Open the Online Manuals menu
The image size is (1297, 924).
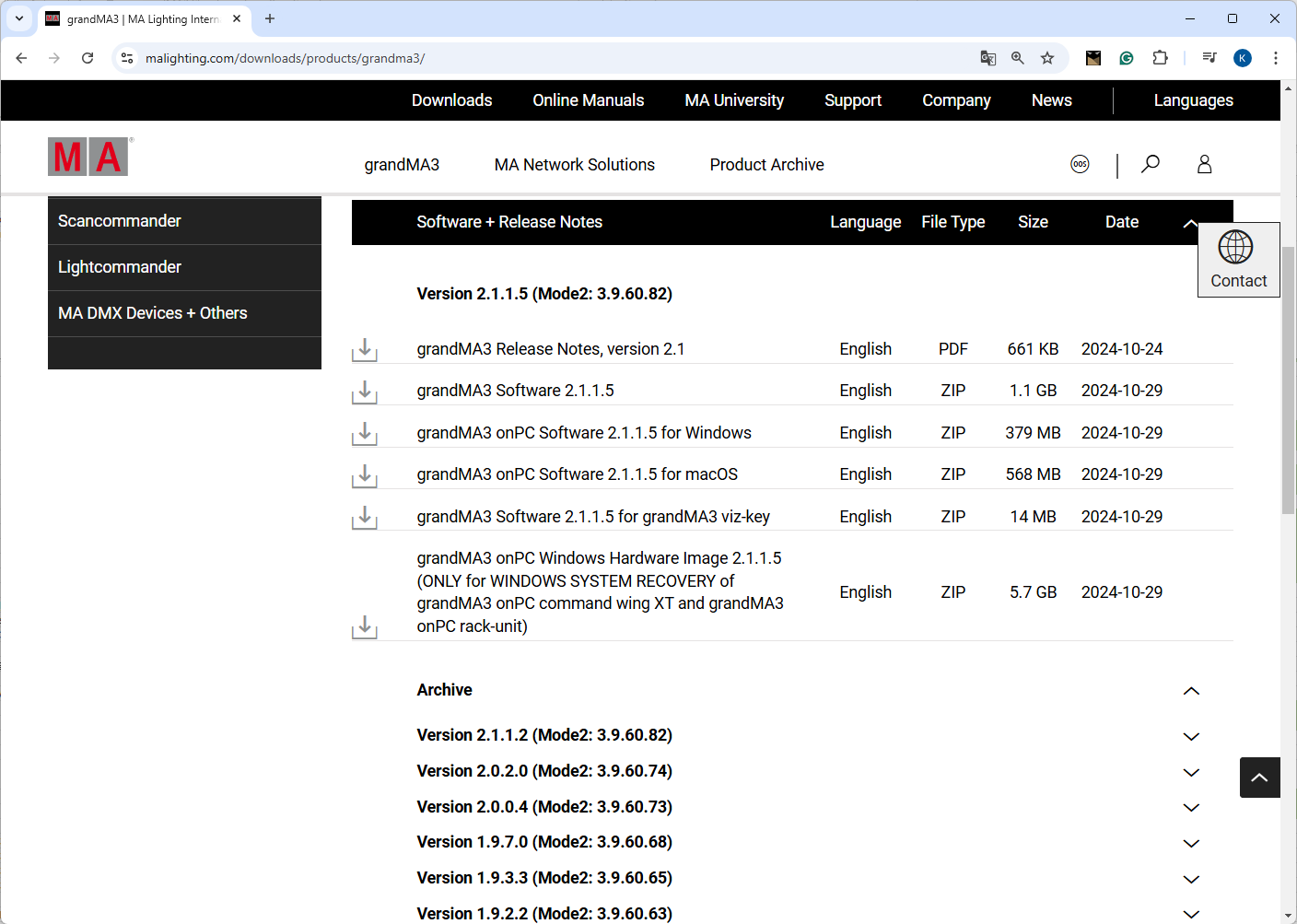click(x=588, y=100)
